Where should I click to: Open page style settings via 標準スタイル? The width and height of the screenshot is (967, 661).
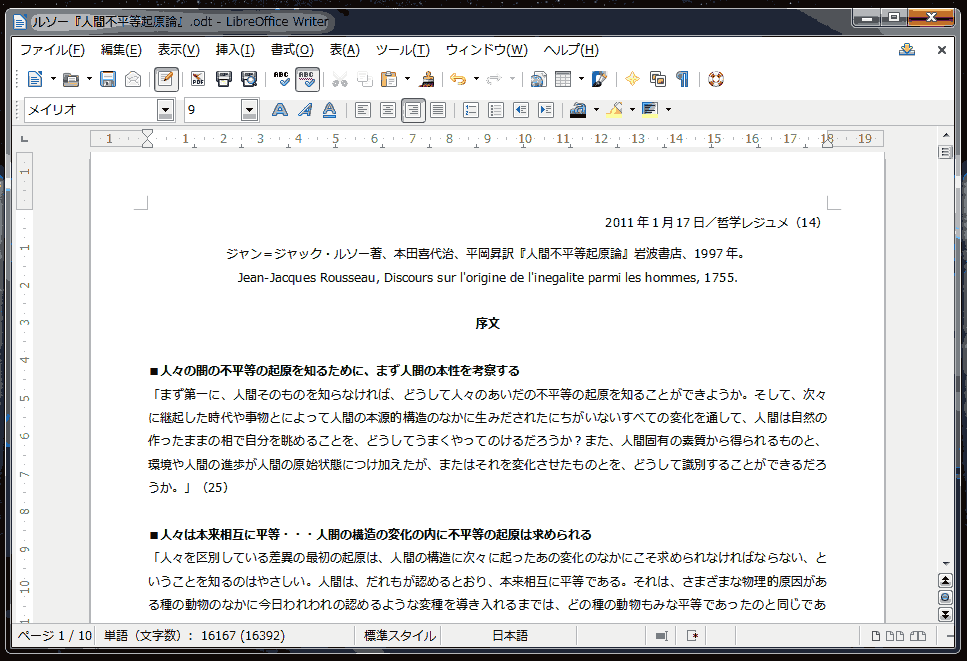(x=400, y=635)
